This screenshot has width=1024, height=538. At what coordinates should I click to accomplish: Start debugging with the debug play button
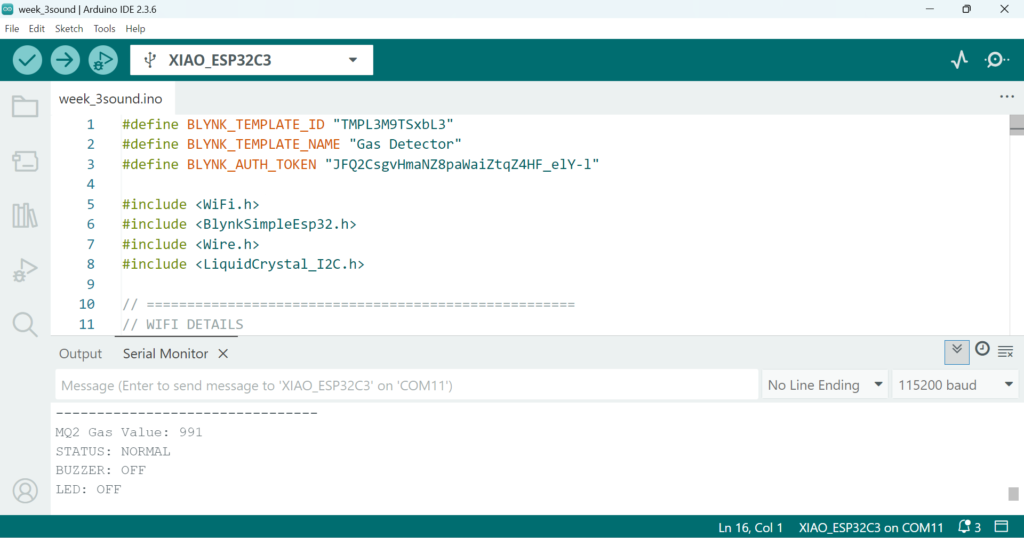(x=103, y=60)
